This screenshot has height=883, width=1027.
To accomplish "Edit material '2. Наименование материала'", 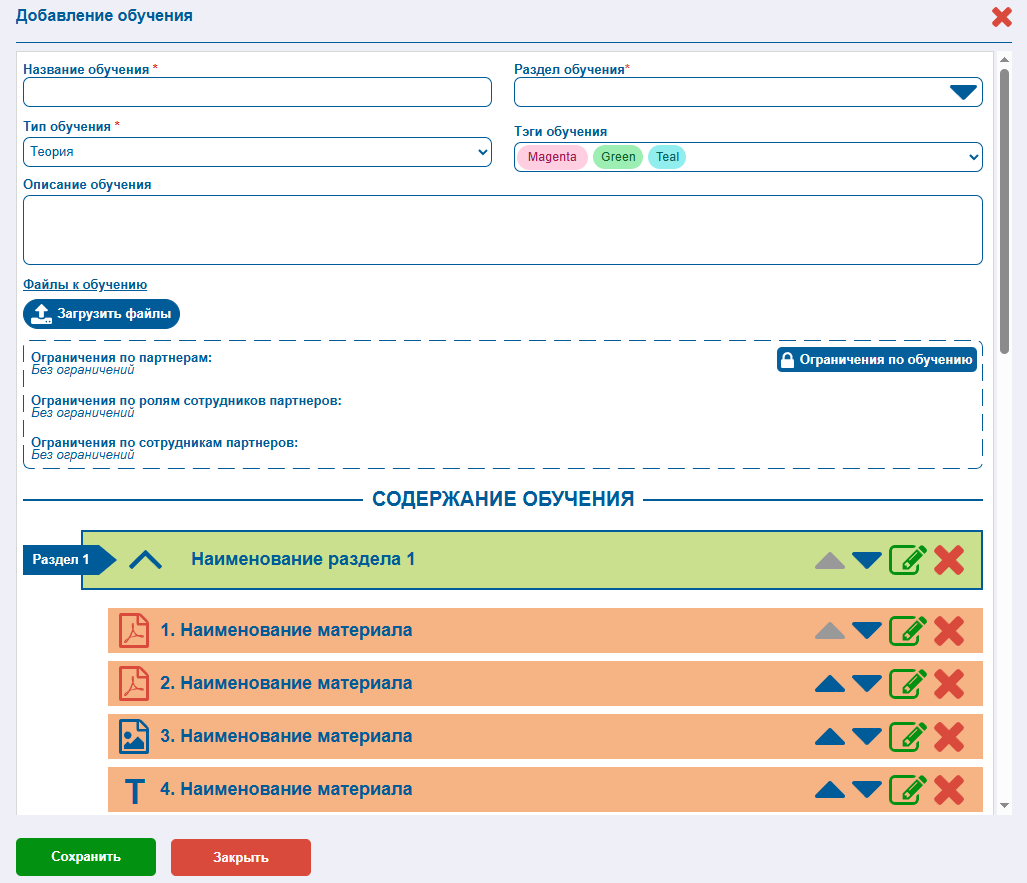I will [x=908, y=684].
